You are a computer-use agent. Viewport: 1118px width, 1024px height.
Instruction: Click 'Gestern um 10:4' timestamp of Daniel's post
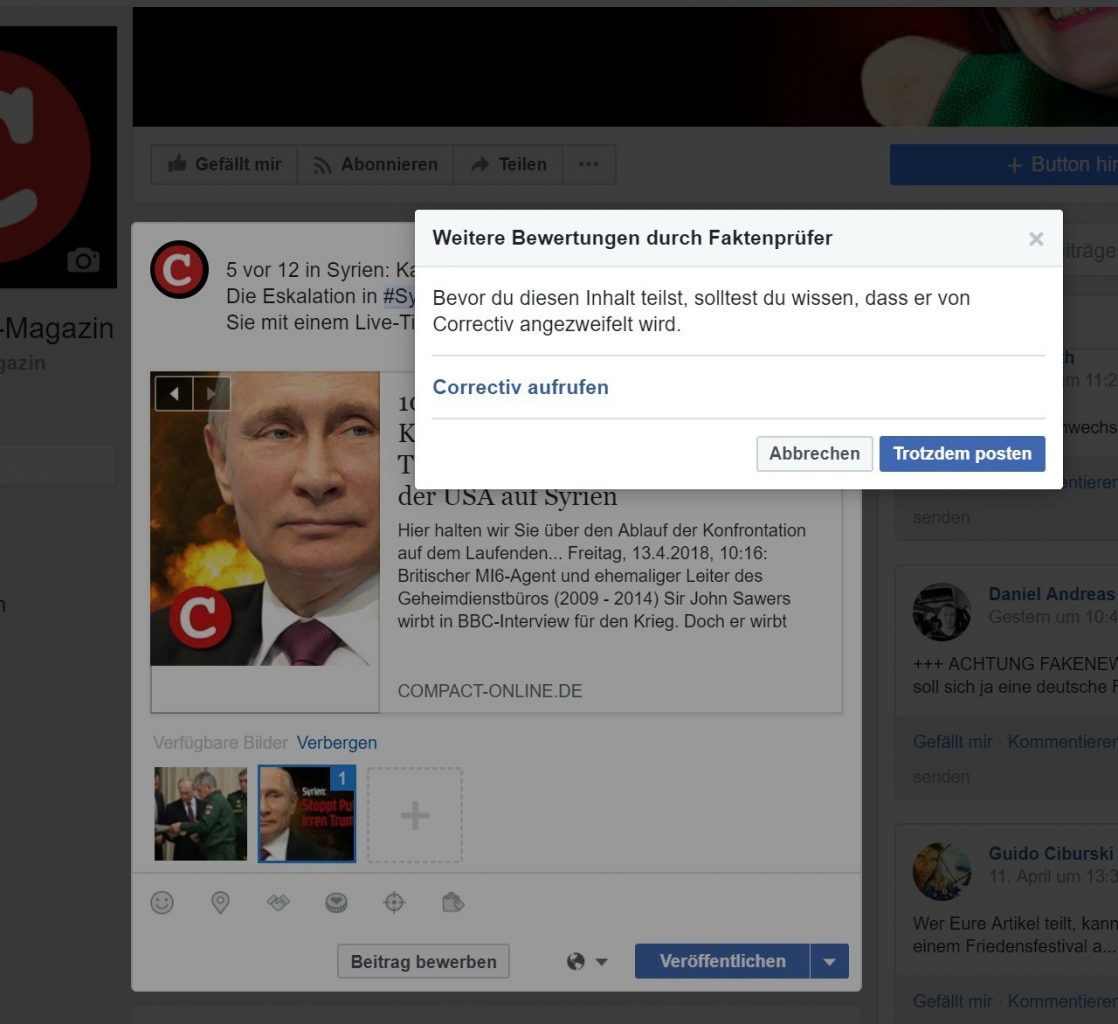click(1052, 618)
